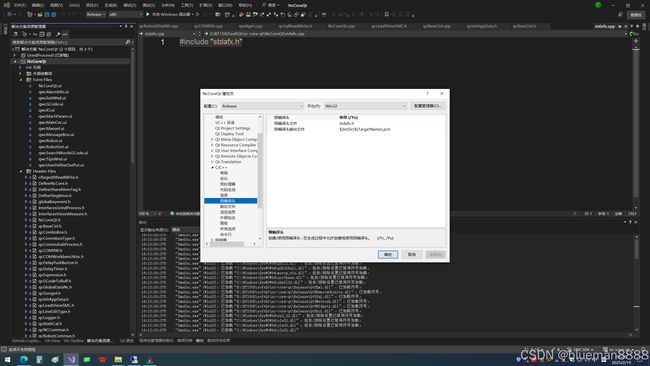Click the green status indicator at top right
650x366 pixels.
598,5
